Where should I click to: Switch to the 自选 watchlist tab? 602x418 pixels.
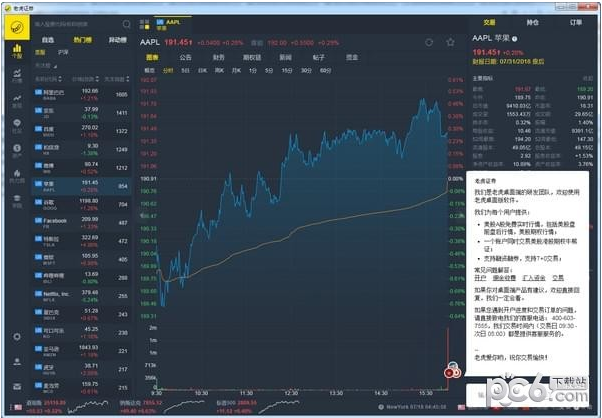[48, 40]
